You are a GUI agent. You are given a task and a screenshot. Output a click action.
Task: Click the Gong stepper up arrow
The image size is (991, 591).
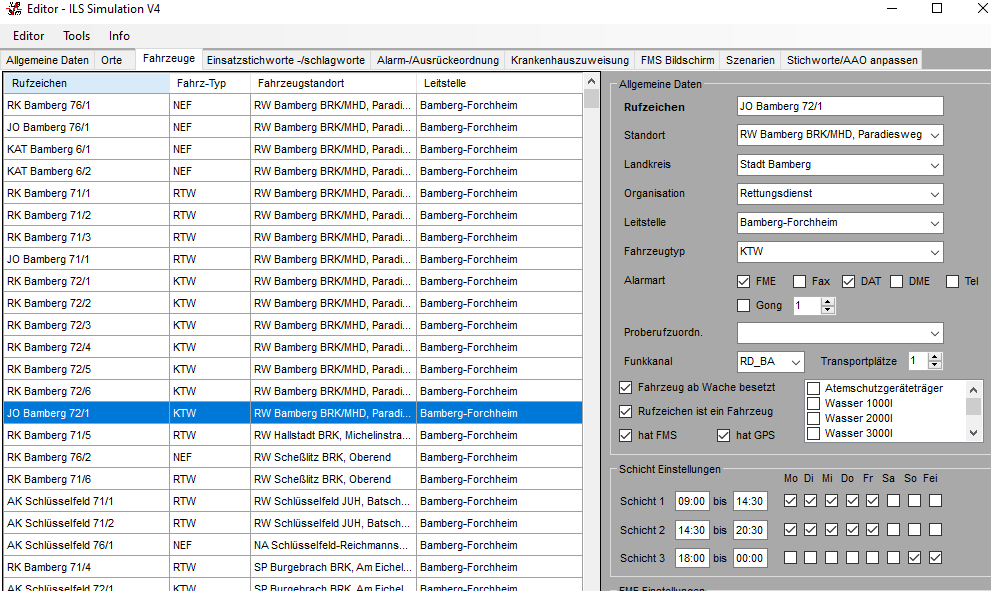coord(827,301)
